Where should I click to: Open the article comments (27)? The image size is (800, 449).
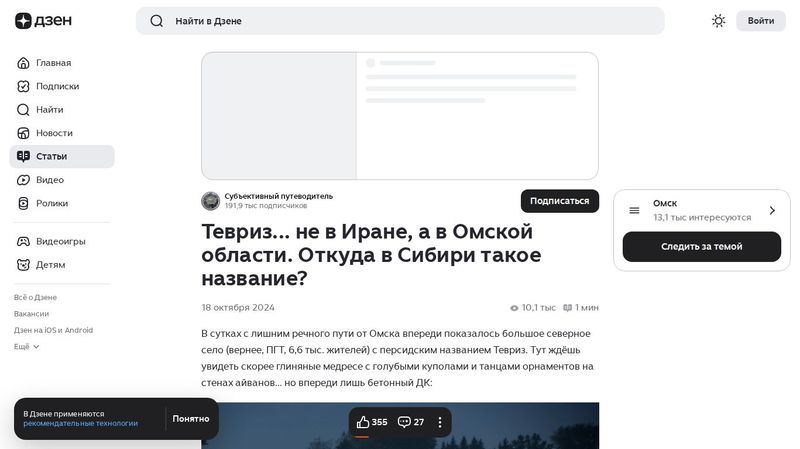411,422
